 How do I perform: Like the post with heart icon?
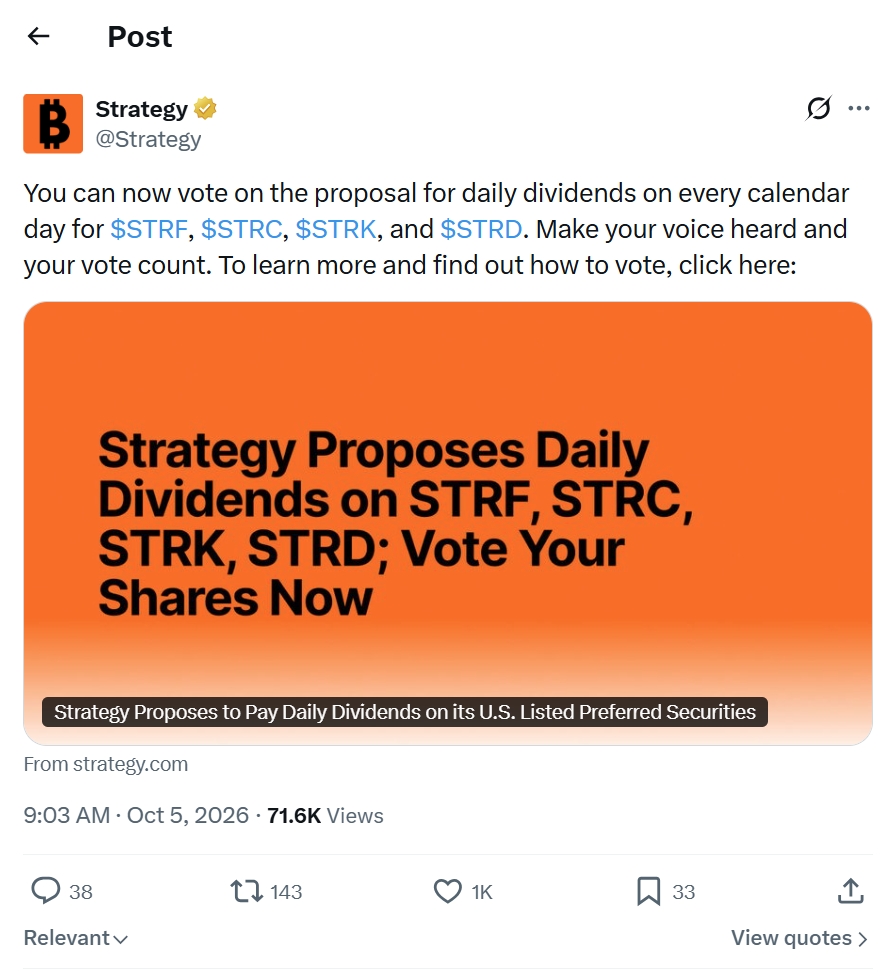[448, 891]
